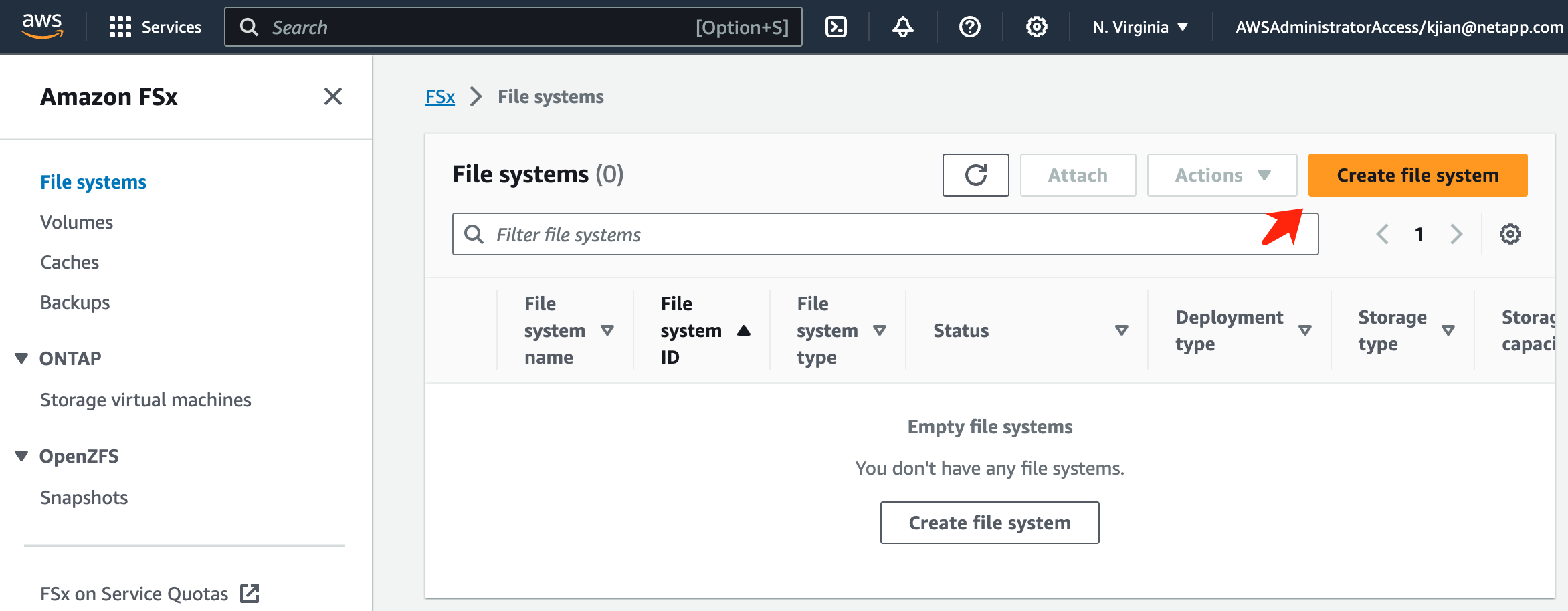The height and width of the screenshot is (611, 1568).
Task: Click the orange Create file system button
Action: (x=1417, y=175)
